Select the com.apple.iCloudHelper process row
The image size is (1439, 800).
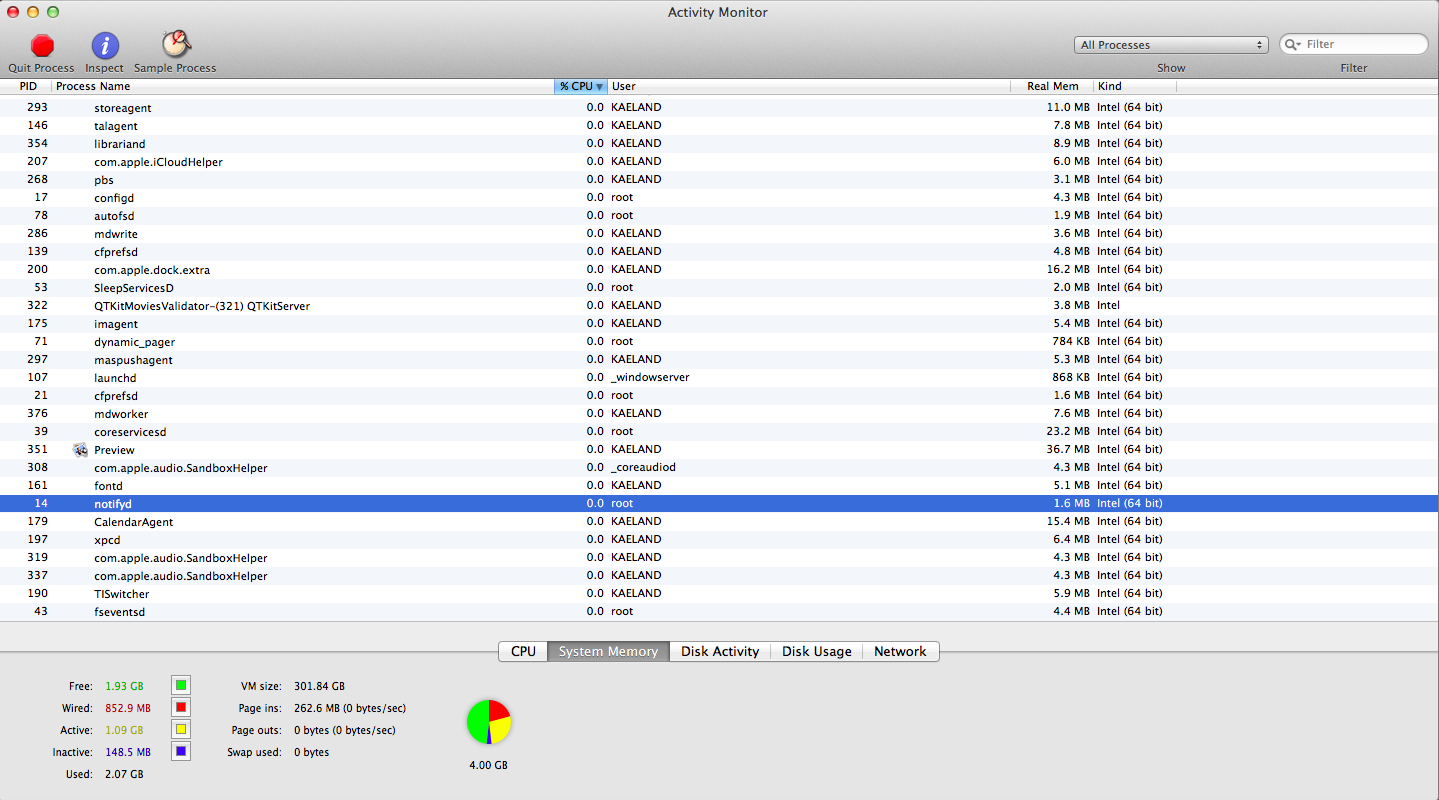tap(719, 162)
